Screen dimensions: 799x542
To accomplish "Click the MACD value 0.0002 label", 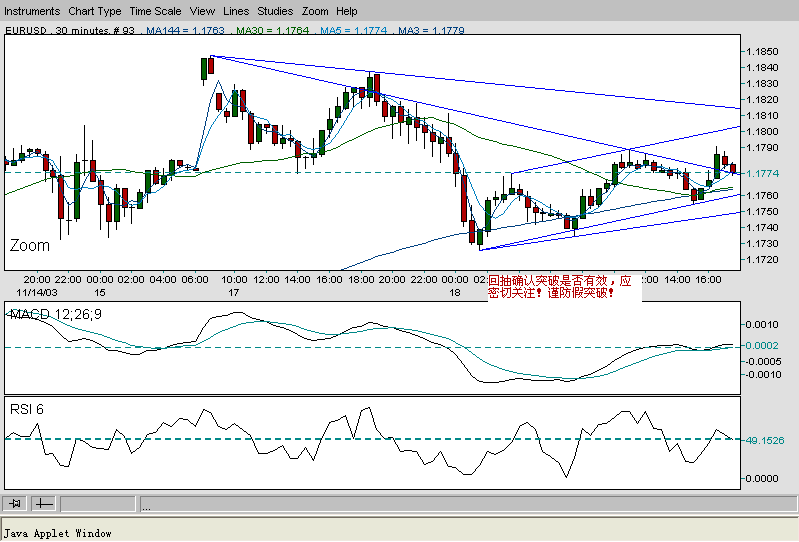I will click(x=762, y=346).
